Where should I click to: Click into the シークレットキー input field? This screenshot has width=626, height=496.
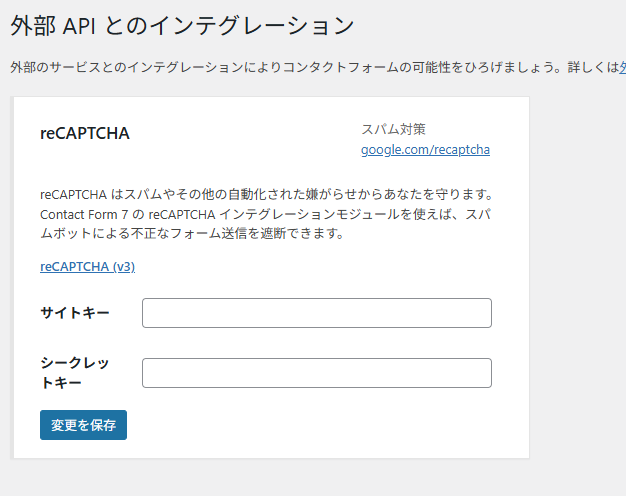(x=316, y=373)
